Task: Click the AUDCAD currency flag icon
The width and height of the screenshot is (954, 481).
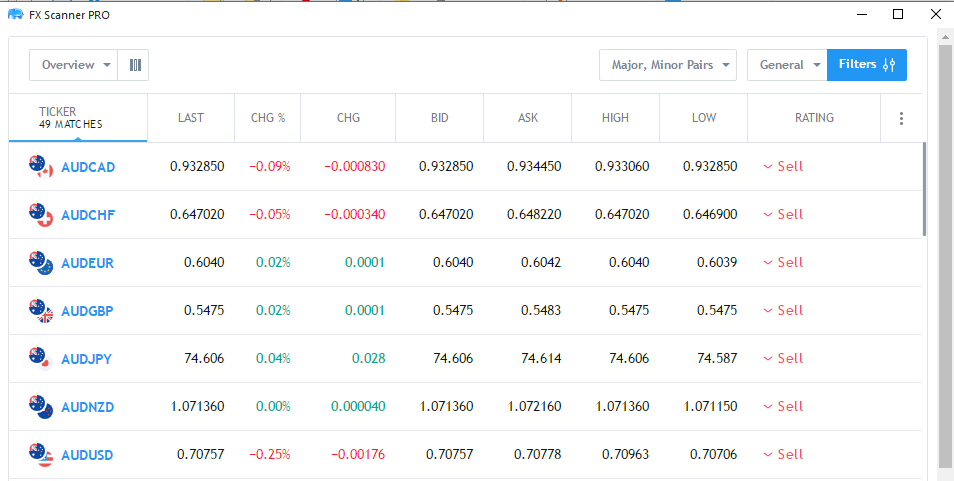Action: [x=41, y=167]
